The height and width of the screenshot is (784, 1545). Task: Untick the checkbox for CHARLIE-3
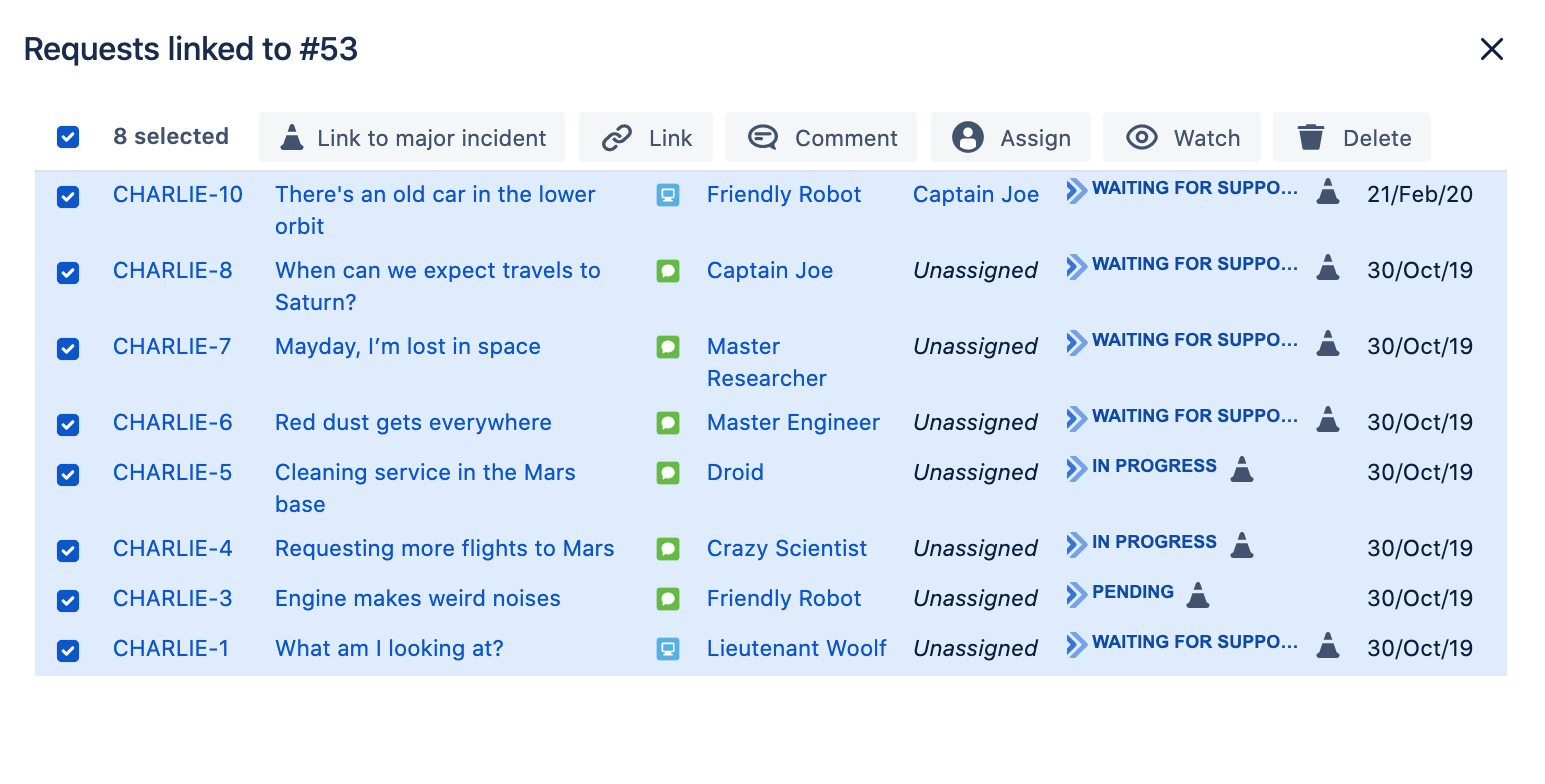tap(68, 601)
